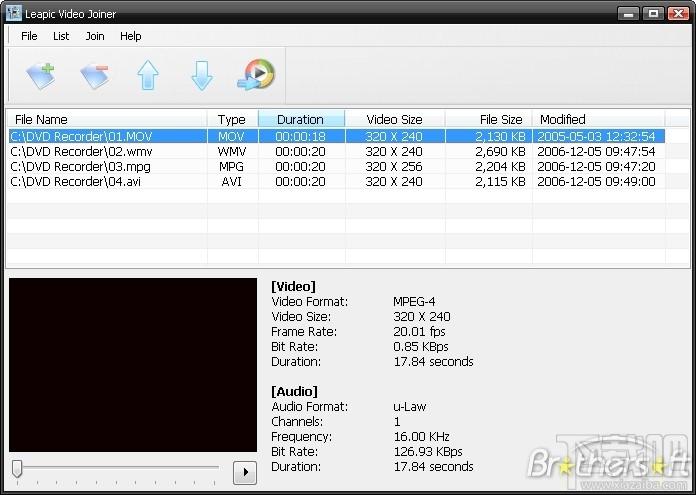Open the Join menu

[95, 36]
